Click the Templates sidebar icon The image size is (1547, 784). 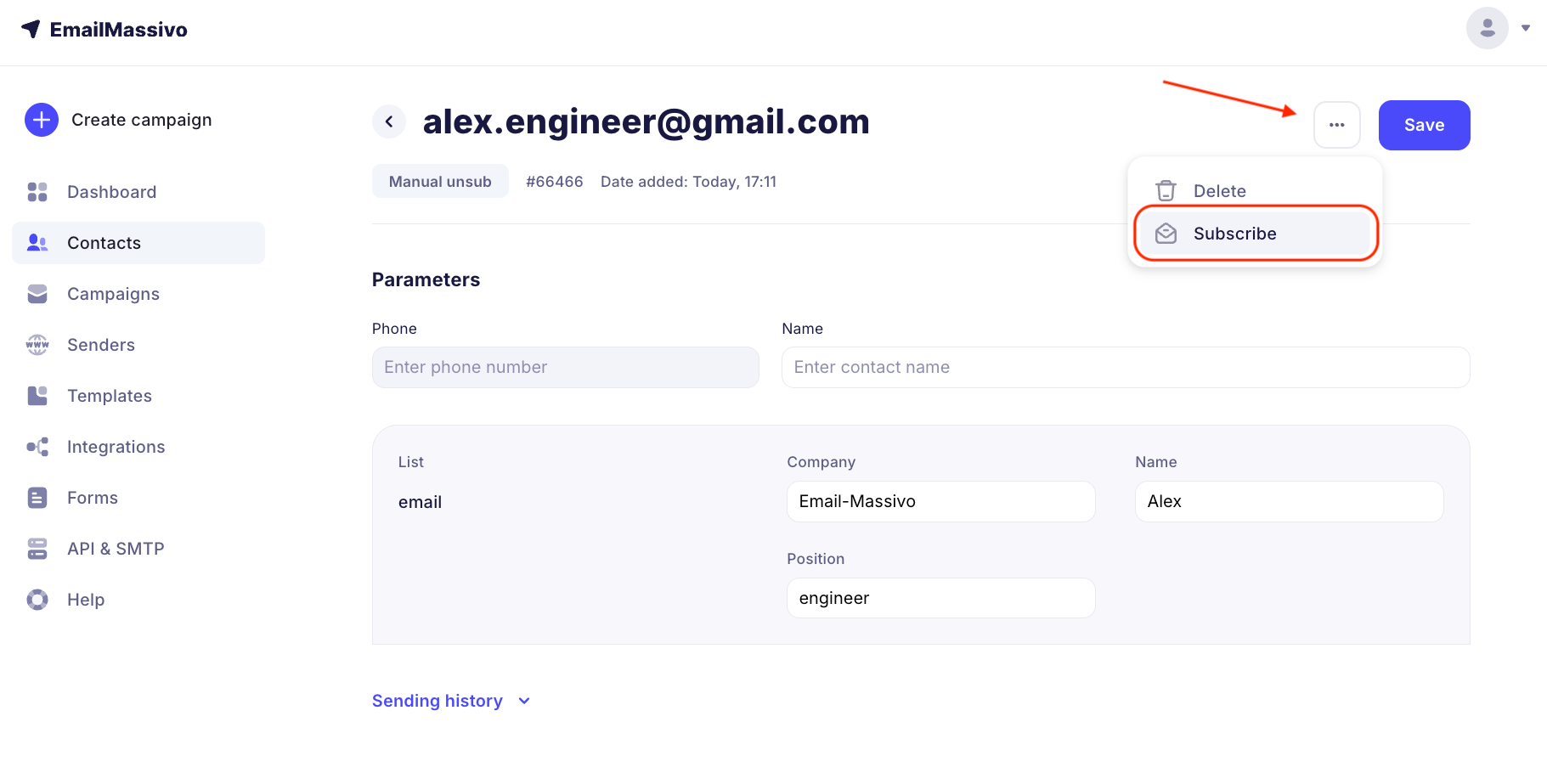click(37, 396)
